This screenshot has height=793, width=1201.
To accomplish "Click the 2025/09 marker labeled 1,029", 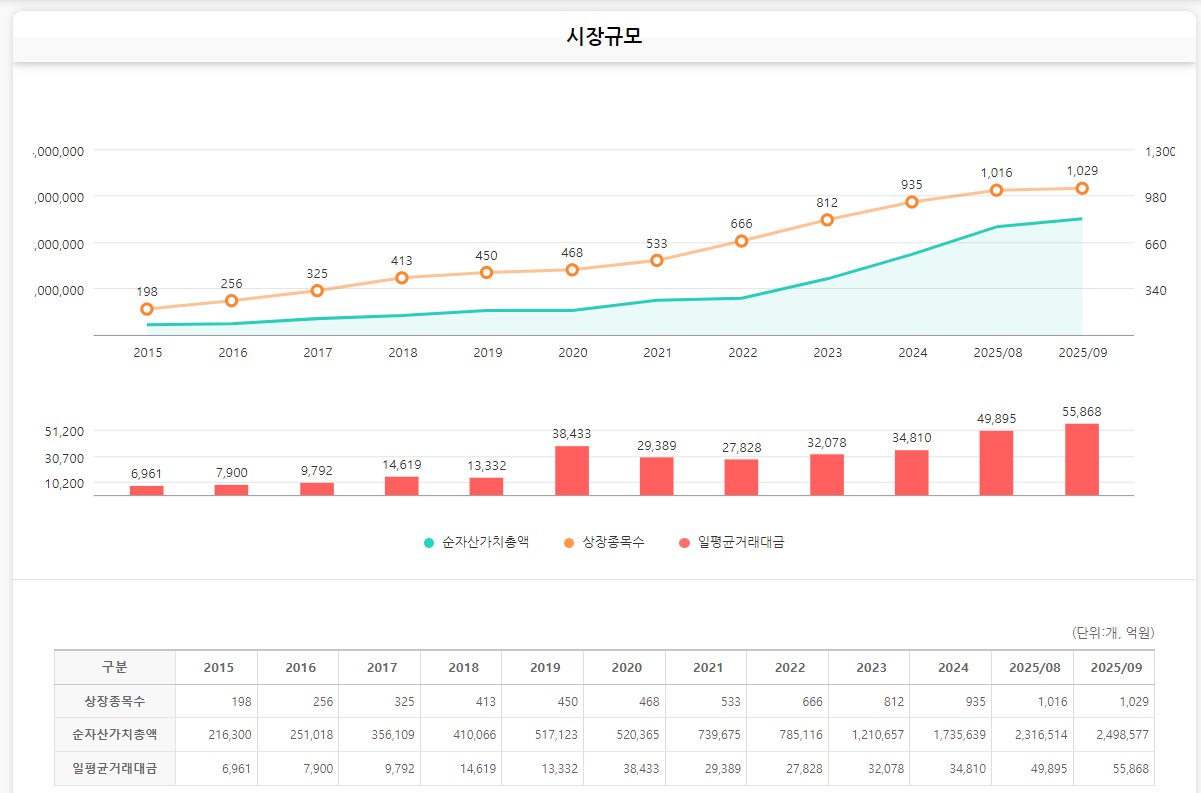I will click(1082, 188).
